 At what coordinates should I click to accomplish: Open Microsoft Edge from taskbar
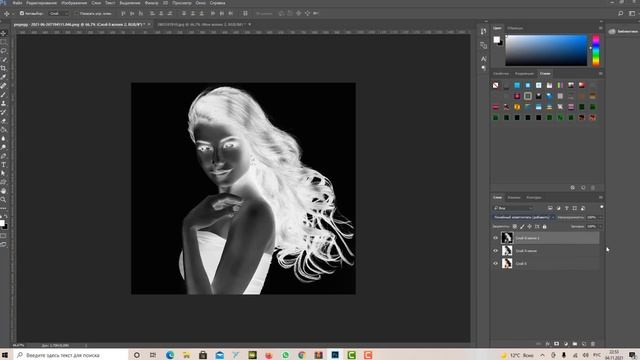[x=170, y=355]
